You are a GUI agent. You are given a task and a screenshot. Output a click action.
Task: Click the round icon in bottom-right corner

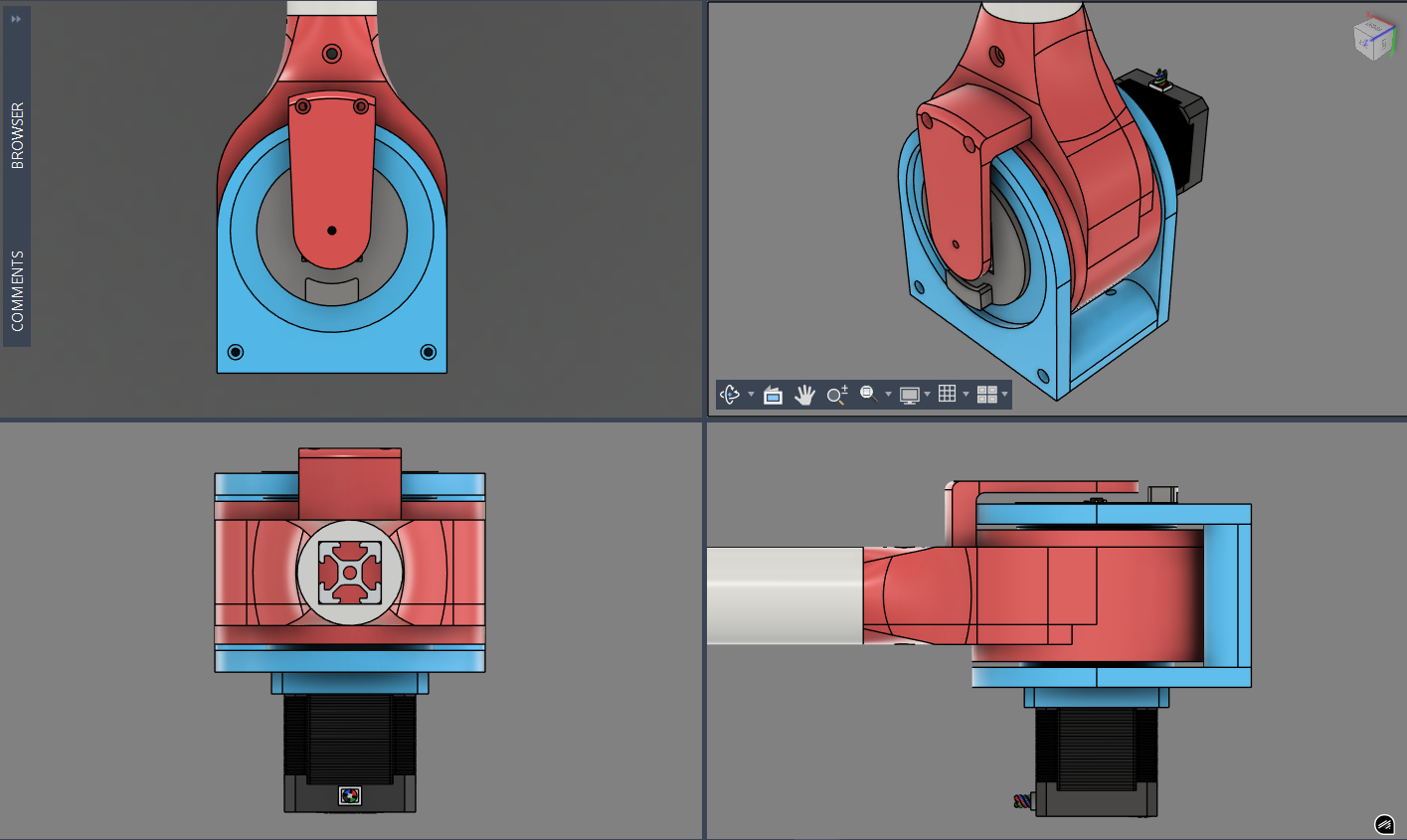tap(1384, 824)
